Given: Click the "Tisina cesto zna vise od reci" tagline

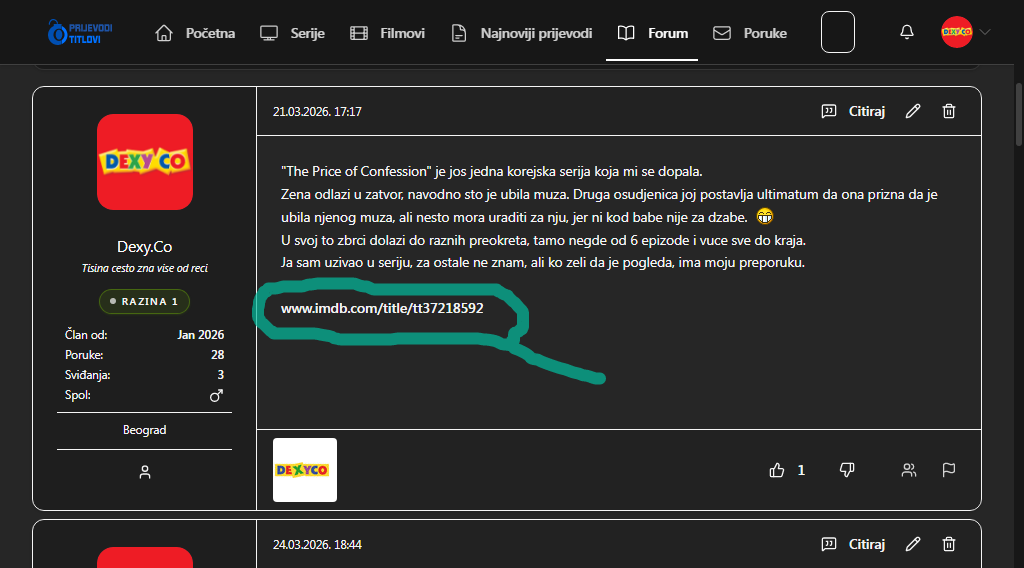Looking at the screenshot, I should pos(144,268).
